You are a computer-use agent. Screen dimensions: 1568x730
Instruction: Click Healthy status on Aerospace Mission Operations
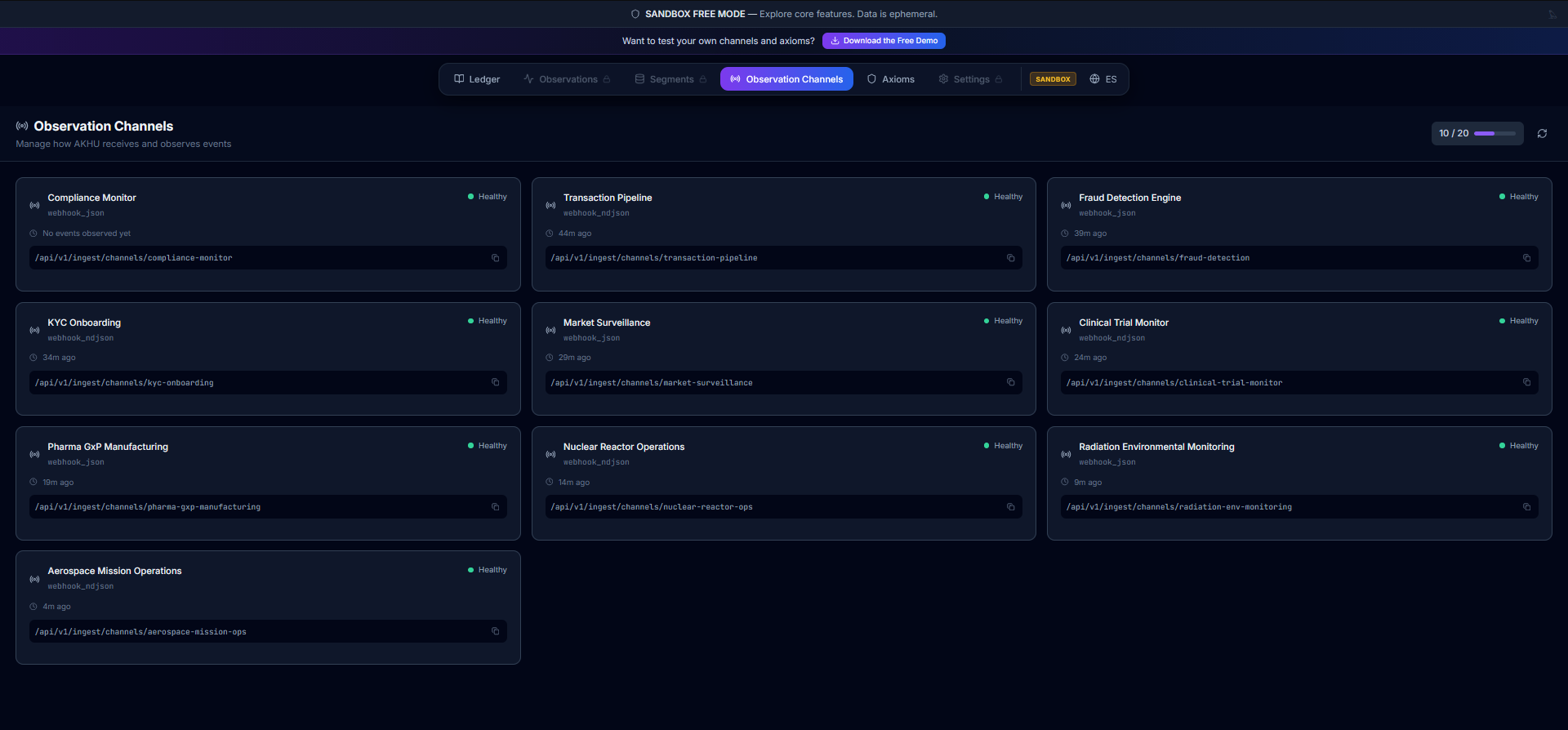488,570
